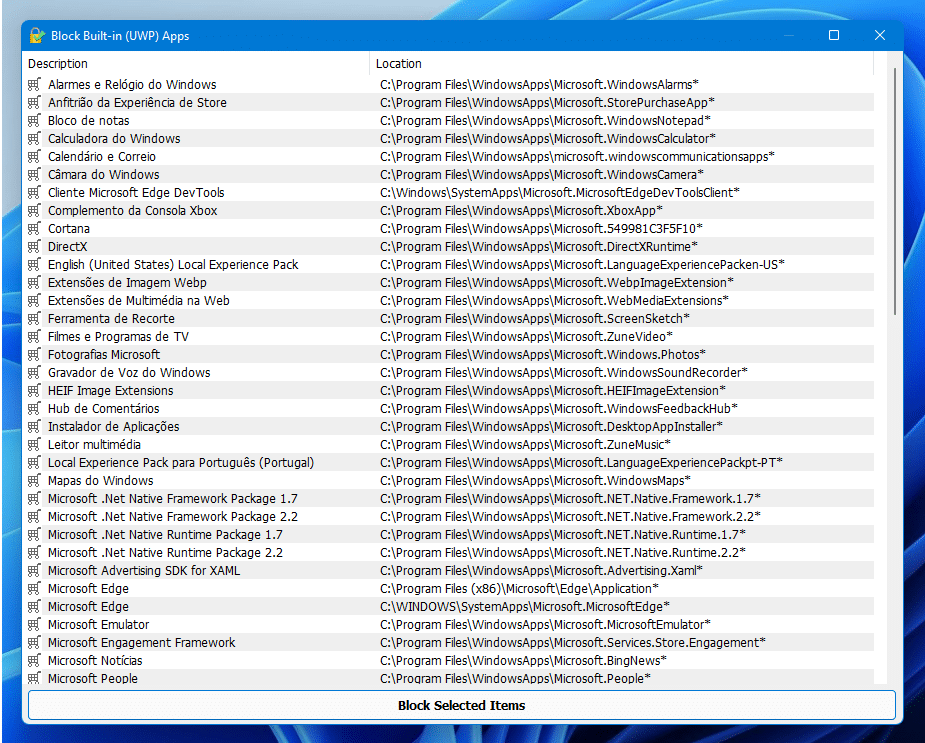Screen dimensions: 925x743
Task: Click the Microsoft.WindowsFeedbackHub* location path
Action: [x=559, y=408]
